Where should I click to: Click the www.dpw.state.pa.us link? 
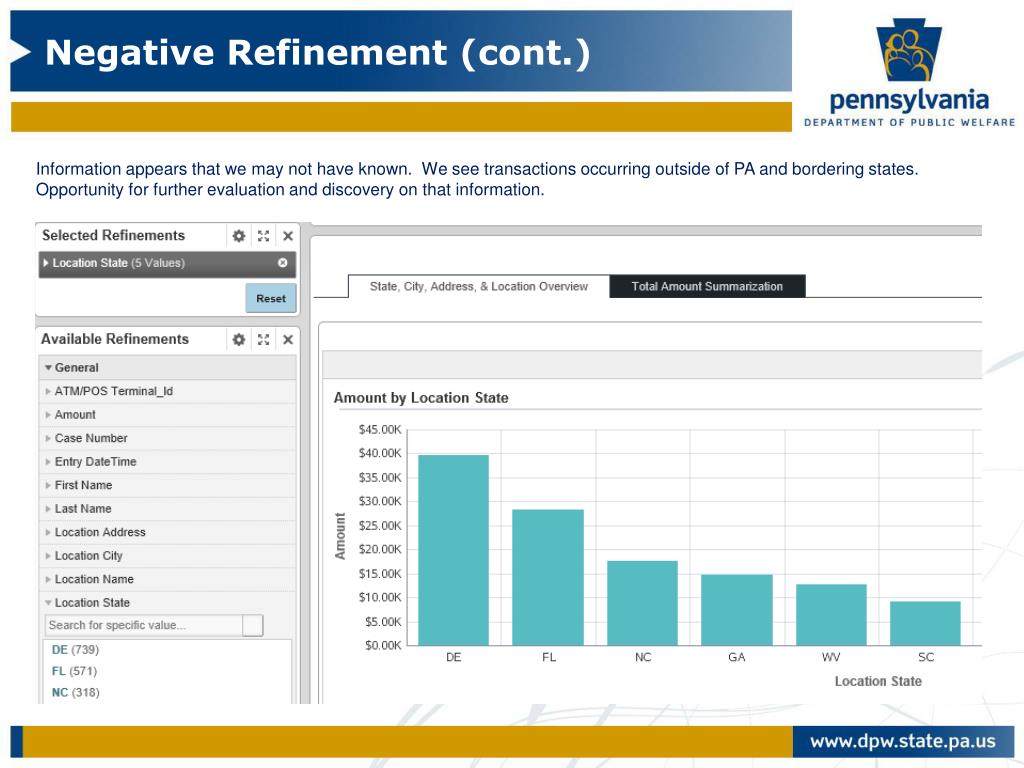903,741
